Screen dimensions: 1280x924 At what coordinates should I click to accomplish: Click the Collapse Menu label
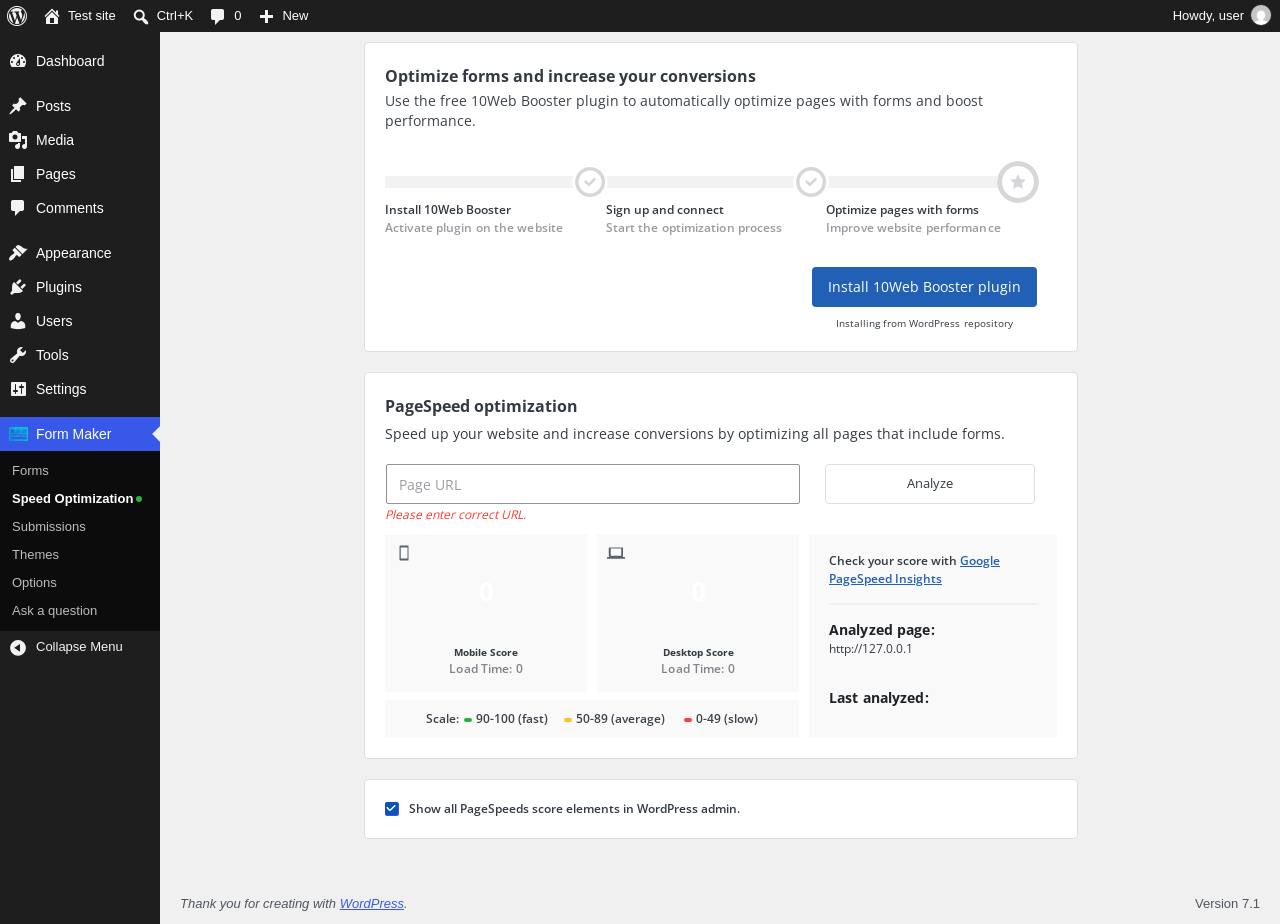(79, 647)
